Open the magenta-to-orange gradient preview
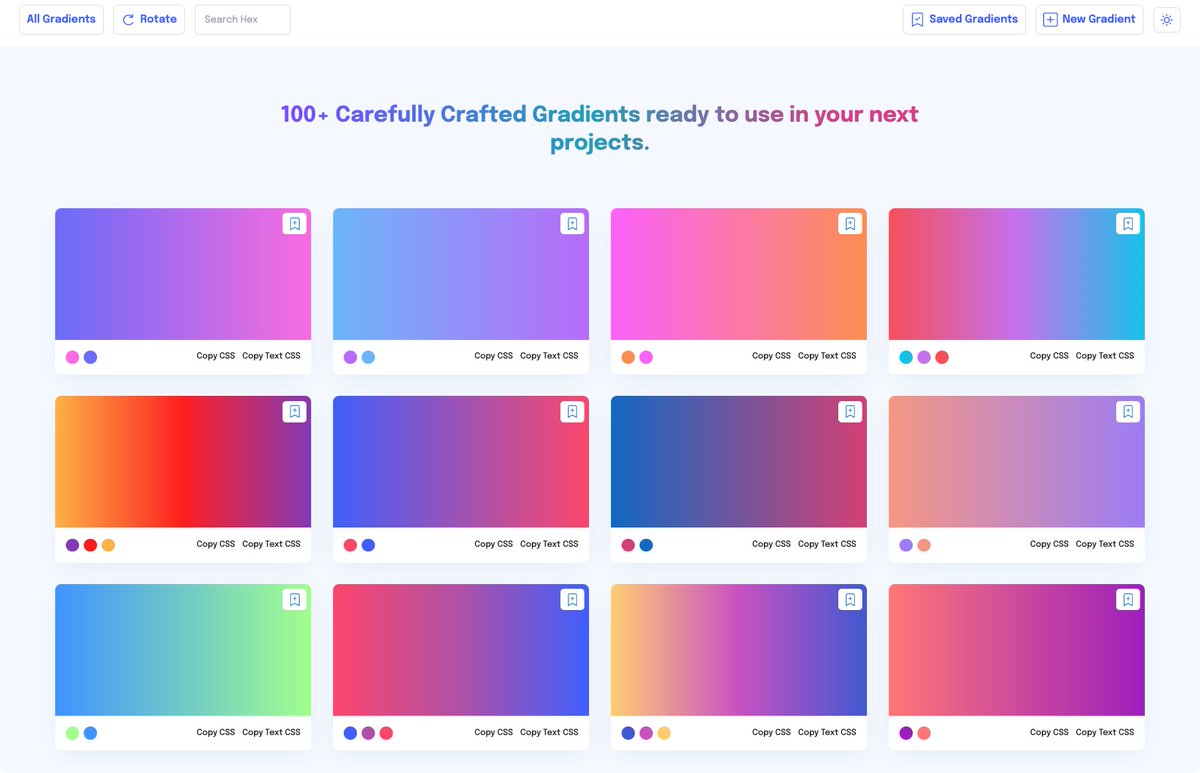This screenshot has height=773, width=1200. 739,274
